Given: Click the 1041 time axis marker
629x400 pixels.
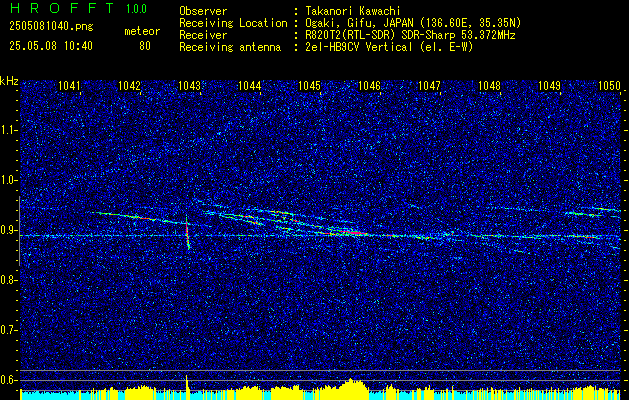Looking at the screenshot, I should click(x=69, y=86).
